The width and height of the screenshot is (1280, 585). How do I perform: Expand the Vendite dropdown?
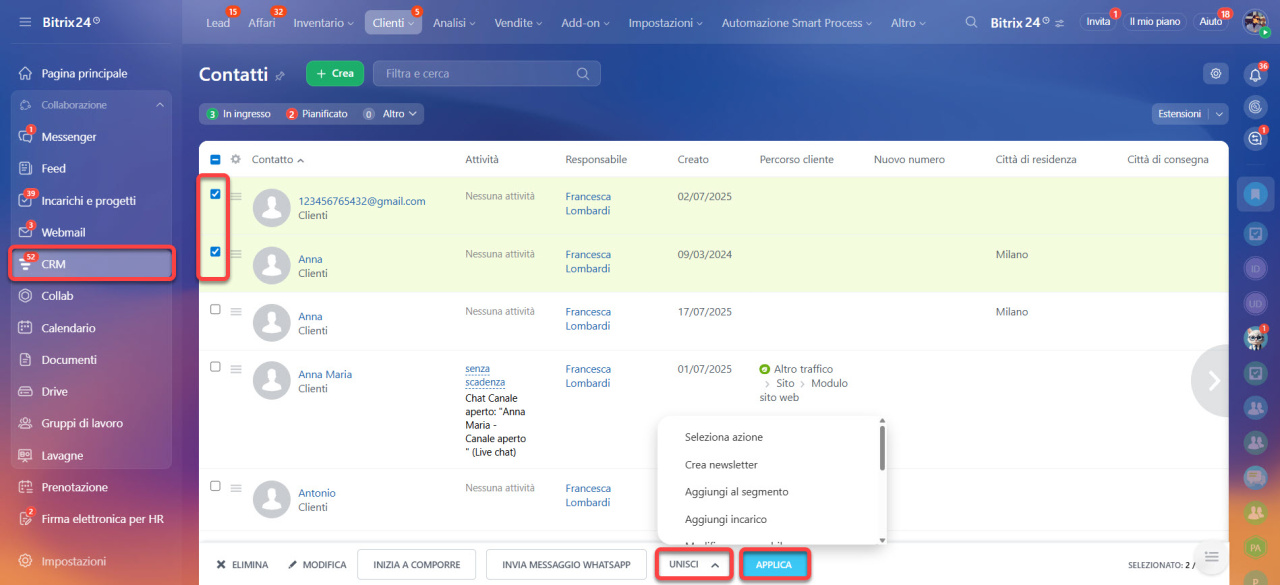click(x=518, y=22)
